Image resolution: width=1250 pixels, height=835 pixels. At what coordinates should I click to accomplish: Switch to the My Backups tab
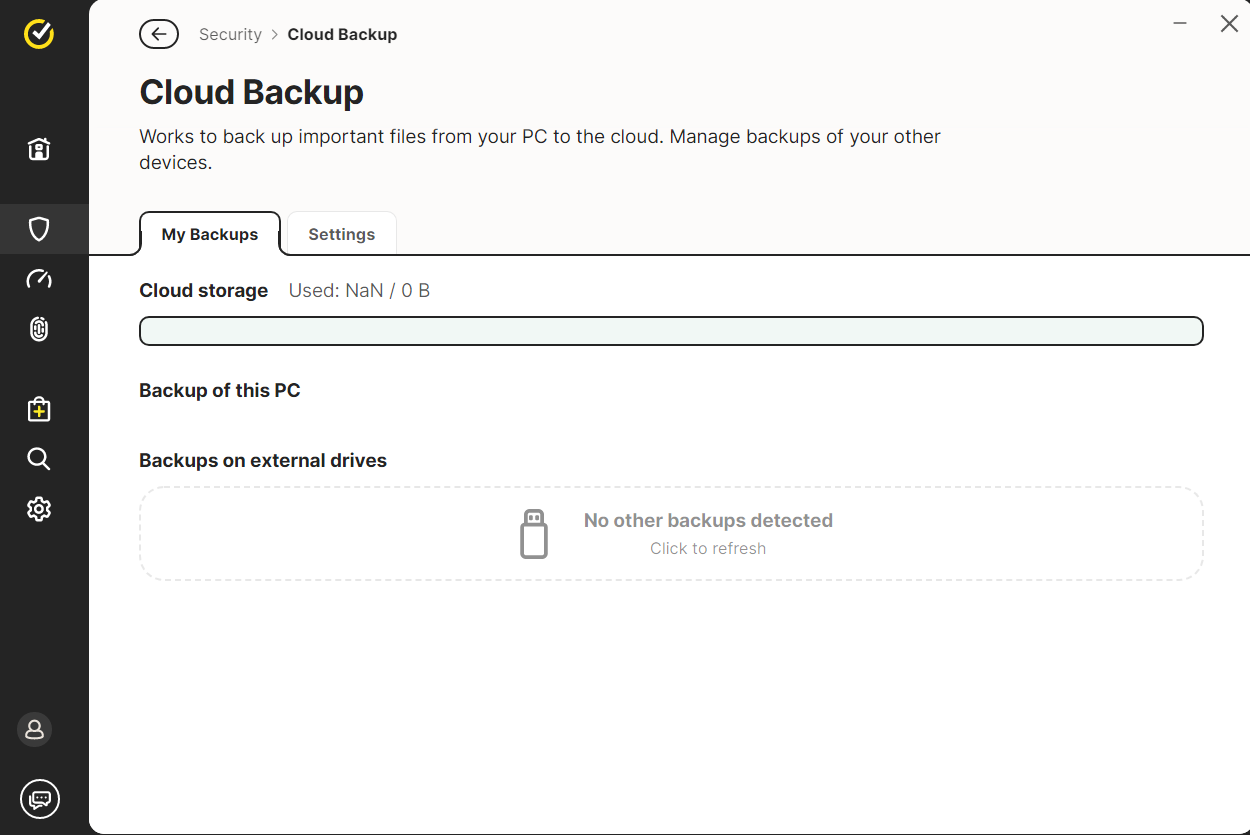pos(210,234)
